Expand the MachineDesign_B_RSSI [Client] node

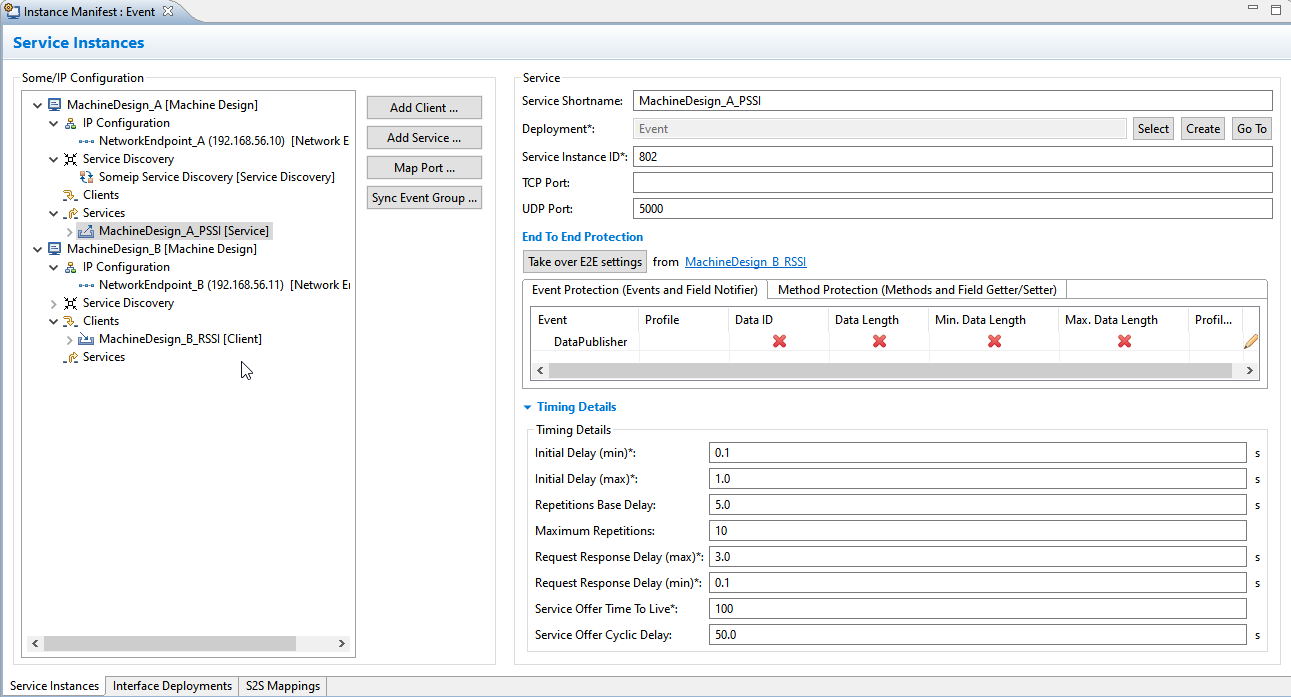coord(69,339)
